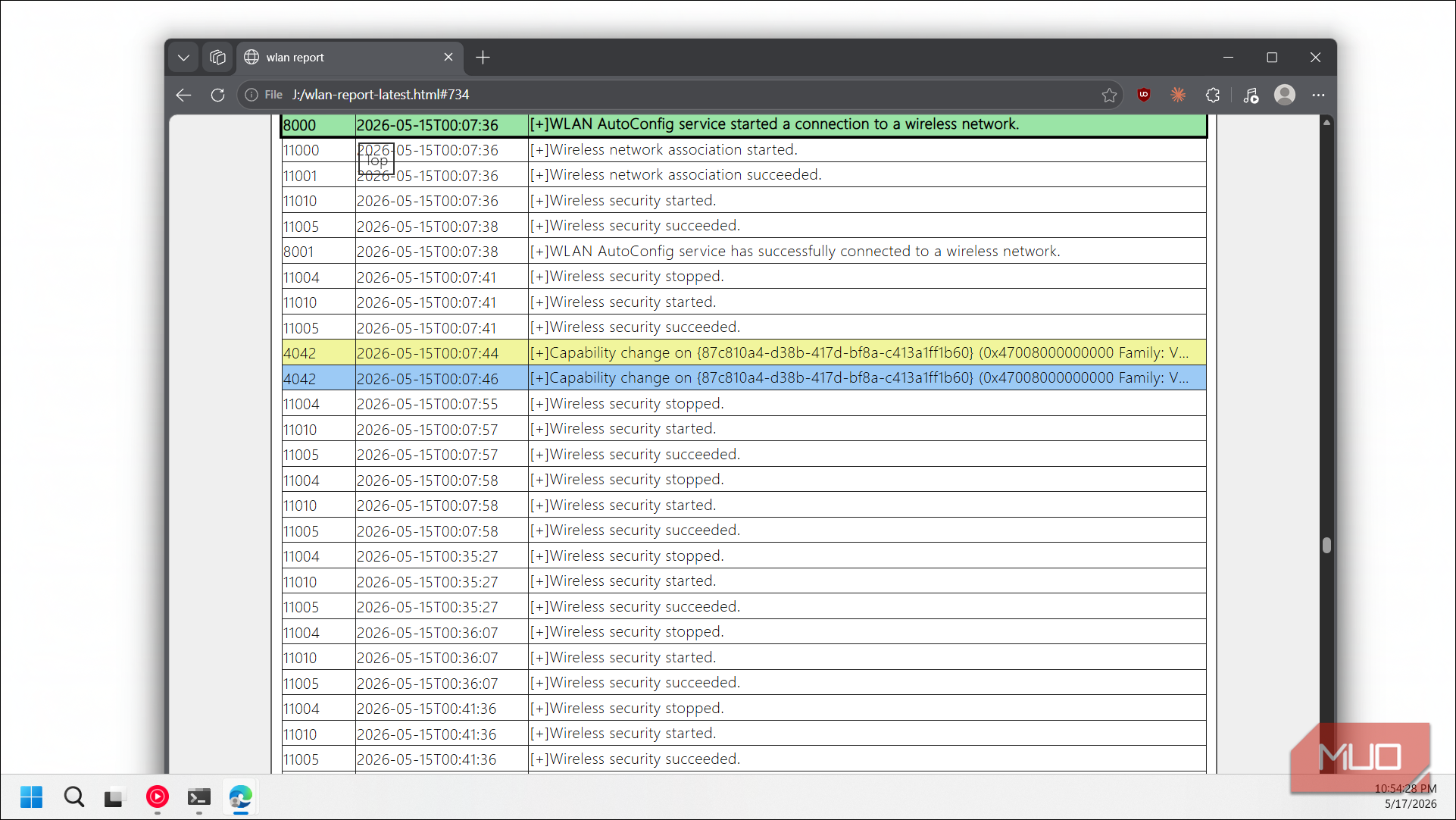Select timestamp 2026-05-15T00:35:27 of security stopped row
1456x820 pixels.
tap(427, 556)
